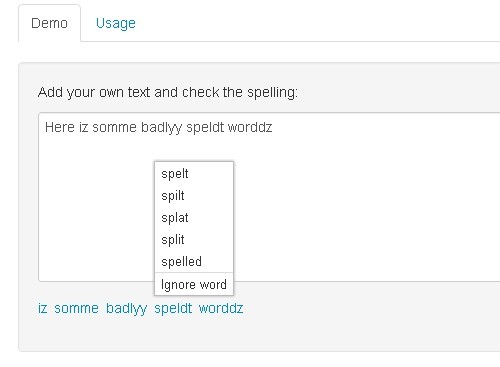Switch to the Usage tab
The image size is (500, 367).
point(116,23)
